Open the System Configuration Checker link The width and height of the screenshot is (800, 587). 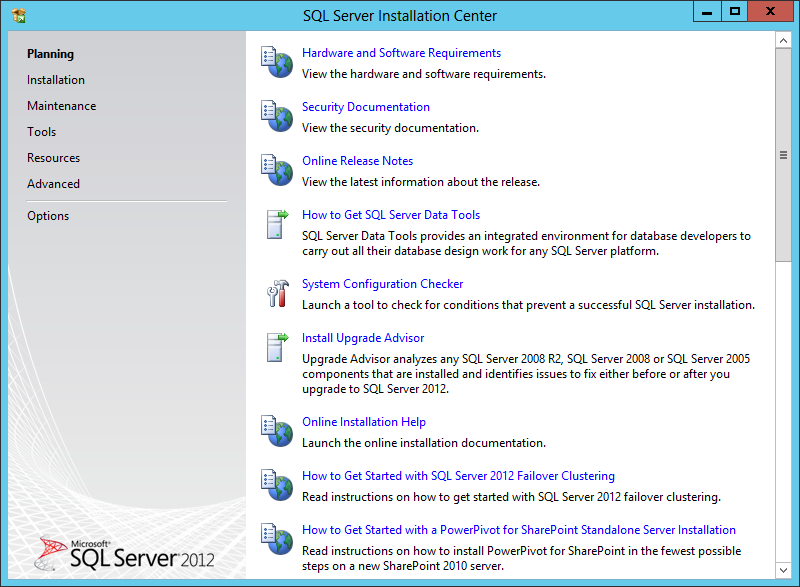coord(383,284)
